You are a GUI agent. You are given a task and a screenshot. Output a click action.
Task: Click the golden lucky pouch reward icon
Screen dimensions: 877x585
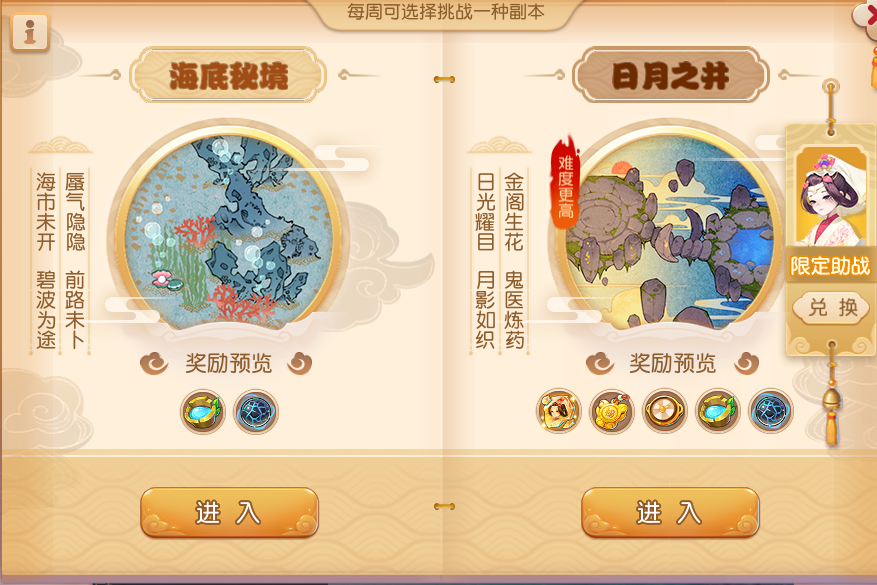pos(611,411)
